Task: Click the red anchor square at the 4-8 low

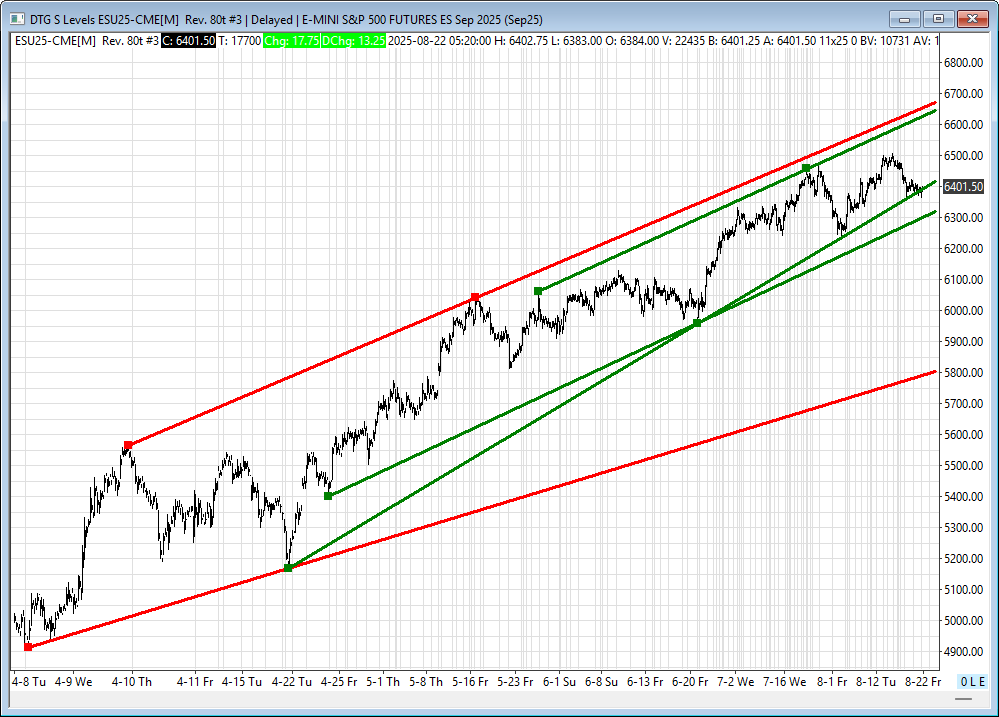Action: point(28,647)
